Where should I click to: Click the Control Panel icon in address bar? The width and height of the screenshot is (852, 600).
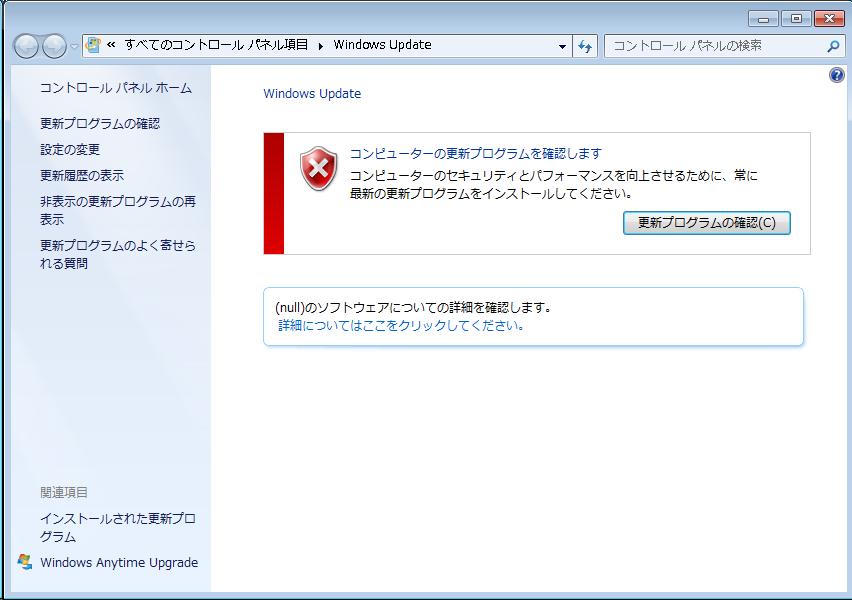coord(93,45)
